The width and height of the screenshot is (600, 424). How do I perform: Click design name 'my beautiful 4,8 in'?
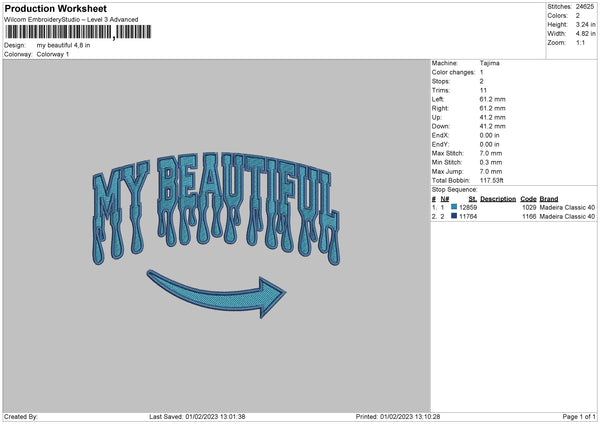64,45
